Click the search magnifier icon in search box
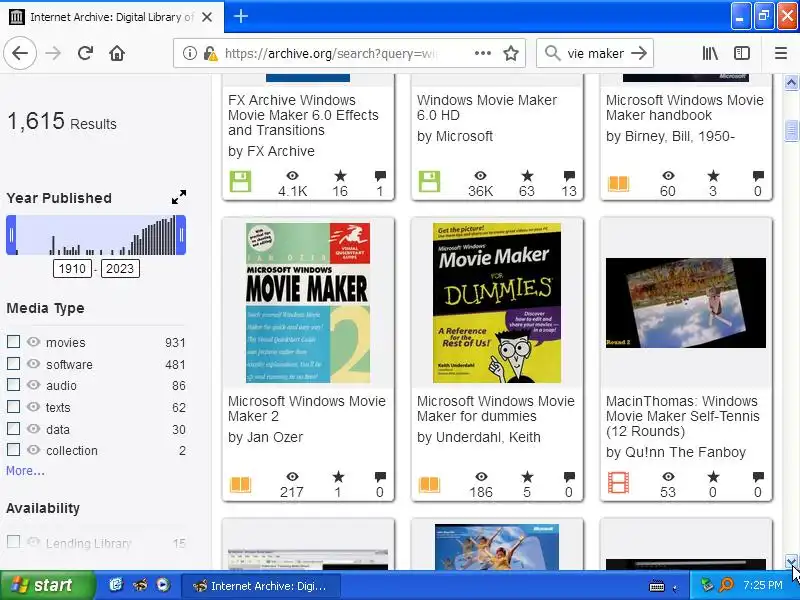The width and height of the screenshot is (800, 600). click(x=553, y=53)
